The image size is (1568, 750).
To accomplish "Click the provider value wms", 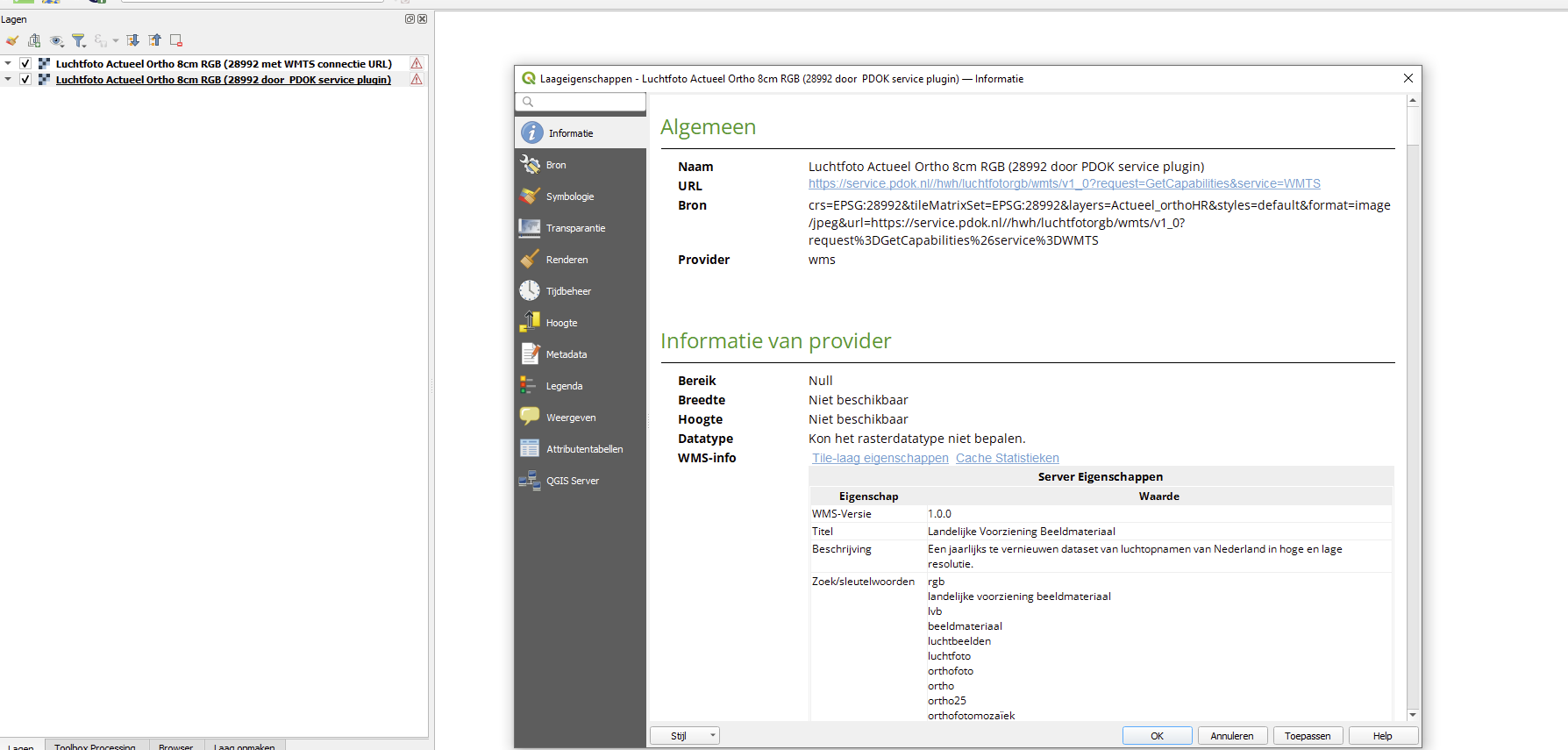I will (822, 260).
